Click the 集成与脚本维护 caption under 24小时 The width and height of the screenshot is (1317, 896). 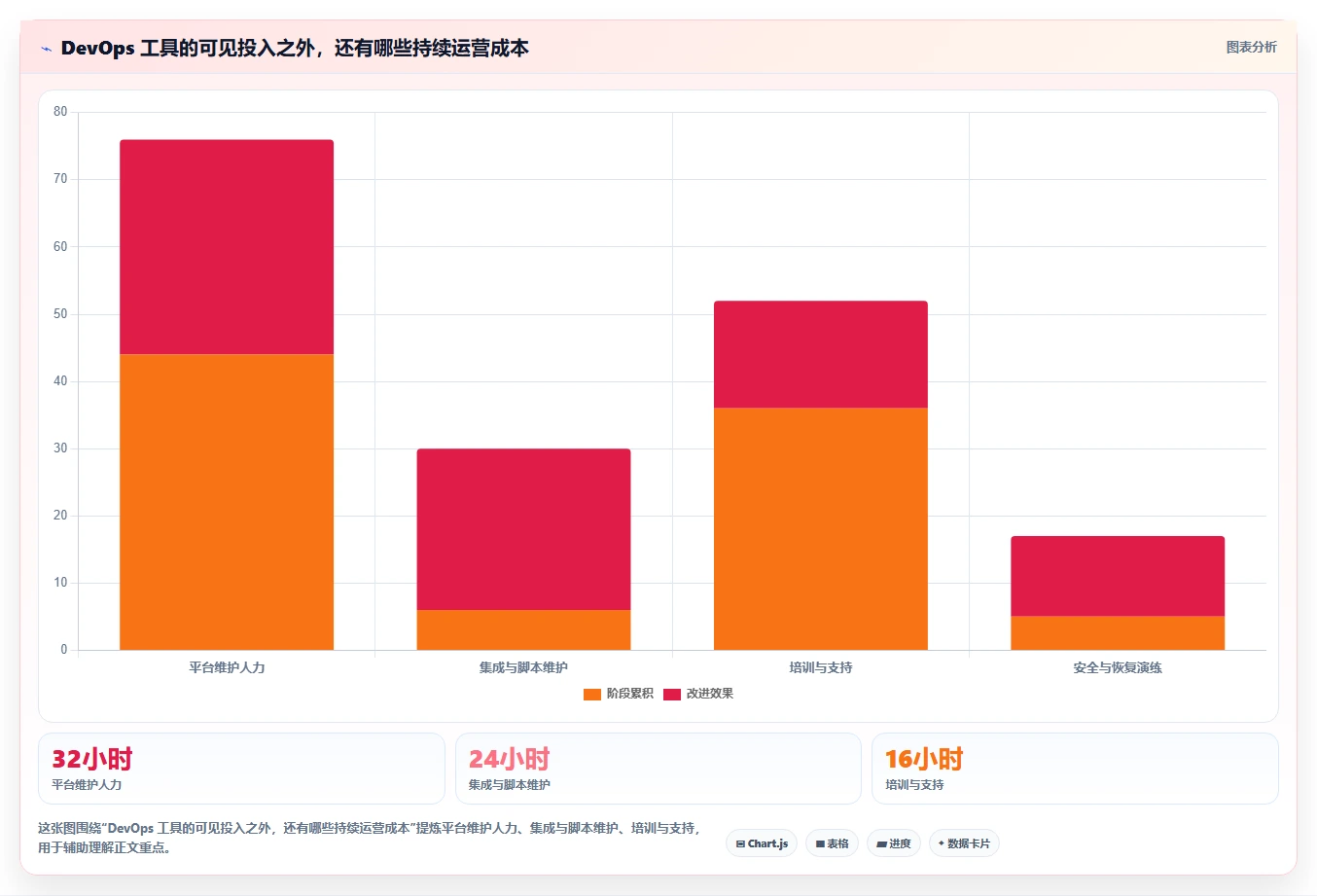[x=509, y=784]
